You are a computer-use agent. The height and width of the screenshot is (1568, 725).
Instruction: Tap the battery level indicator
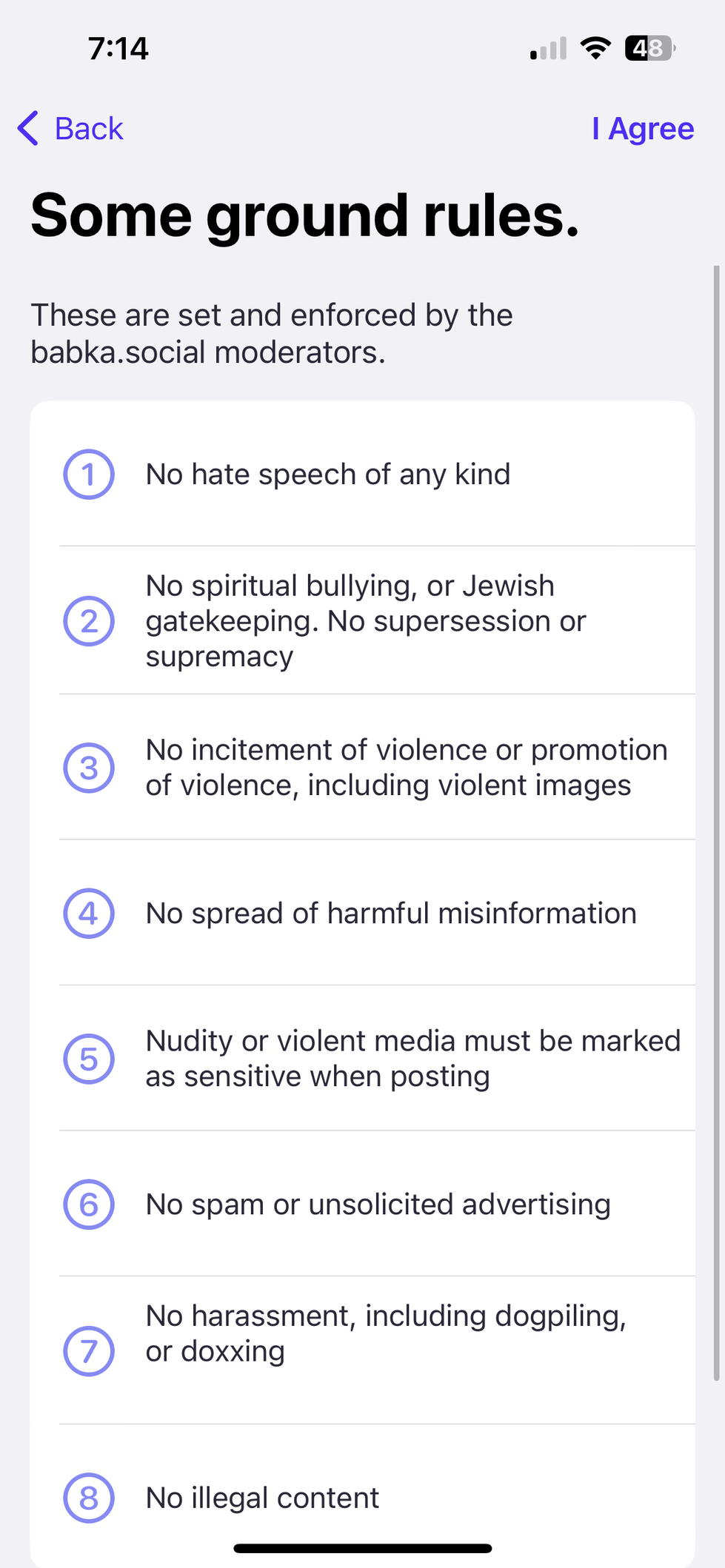click(649, 48)
